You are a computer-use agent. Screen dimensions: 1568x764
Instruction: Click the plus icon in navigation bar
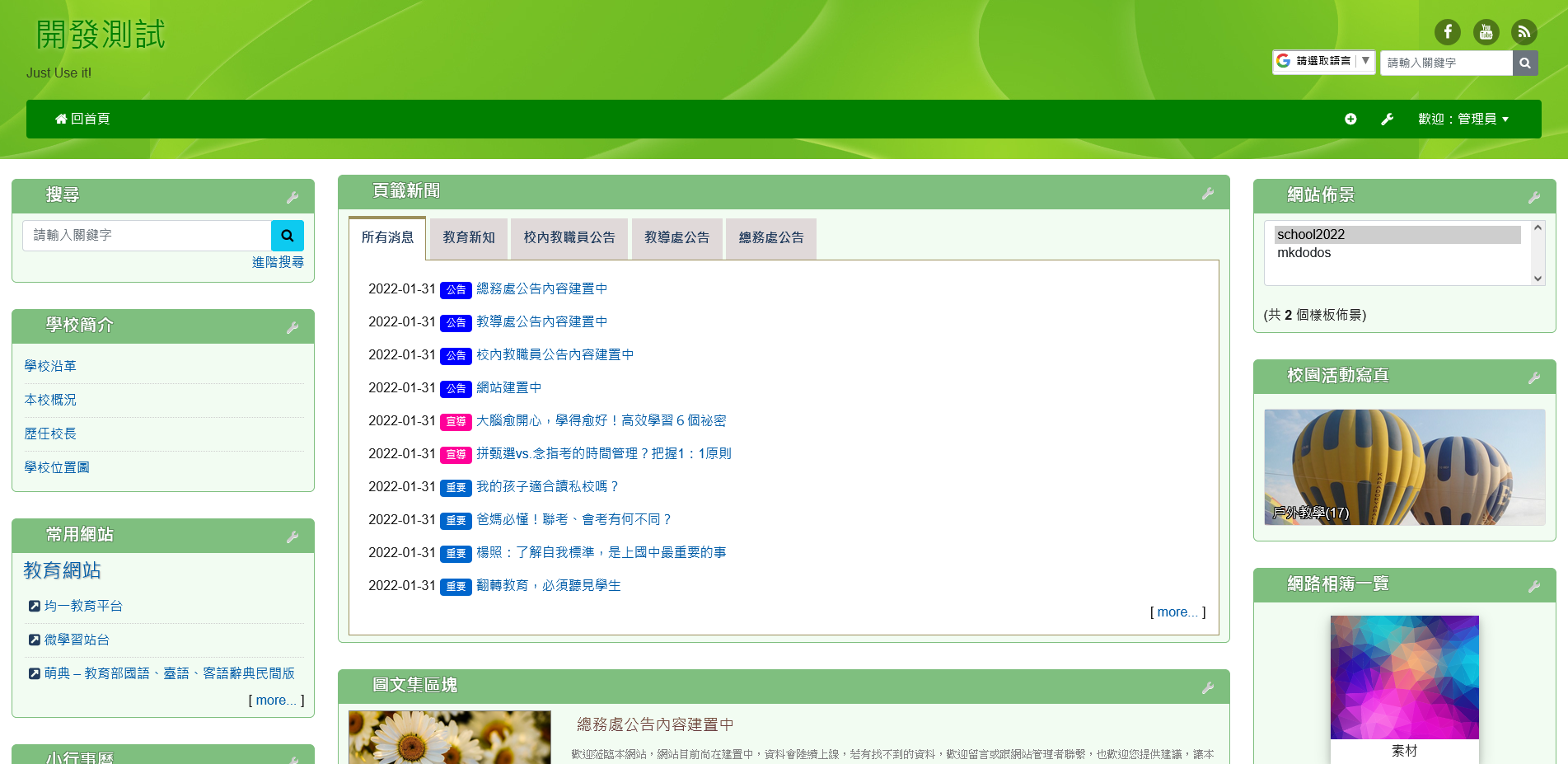pyautogui.click(x=1350, y=119)
